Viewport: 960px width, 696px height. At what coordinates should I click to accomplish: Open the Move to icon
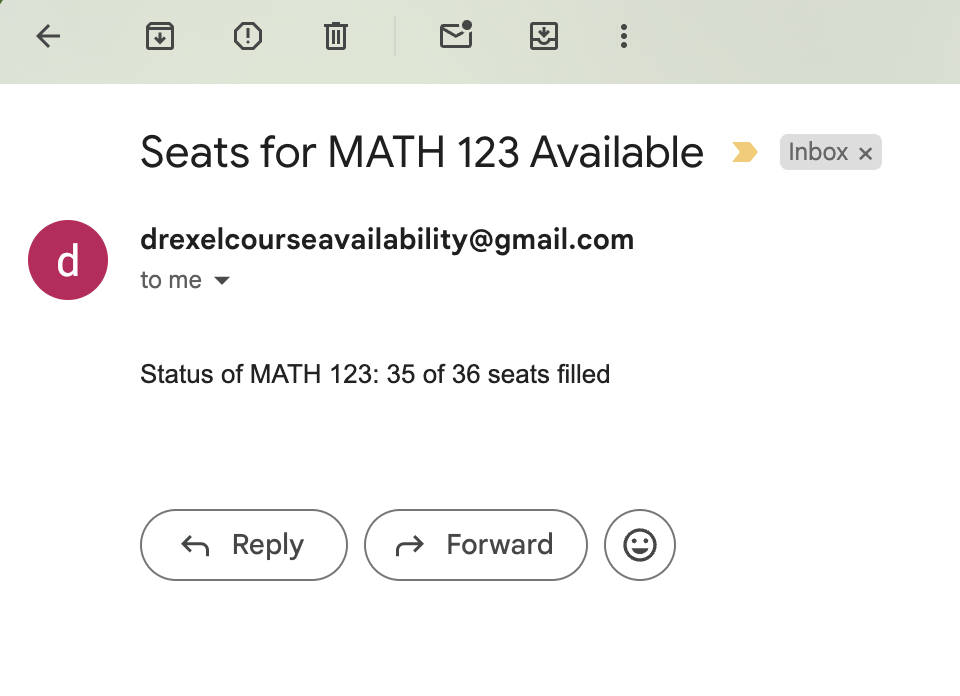click(543, 37)
